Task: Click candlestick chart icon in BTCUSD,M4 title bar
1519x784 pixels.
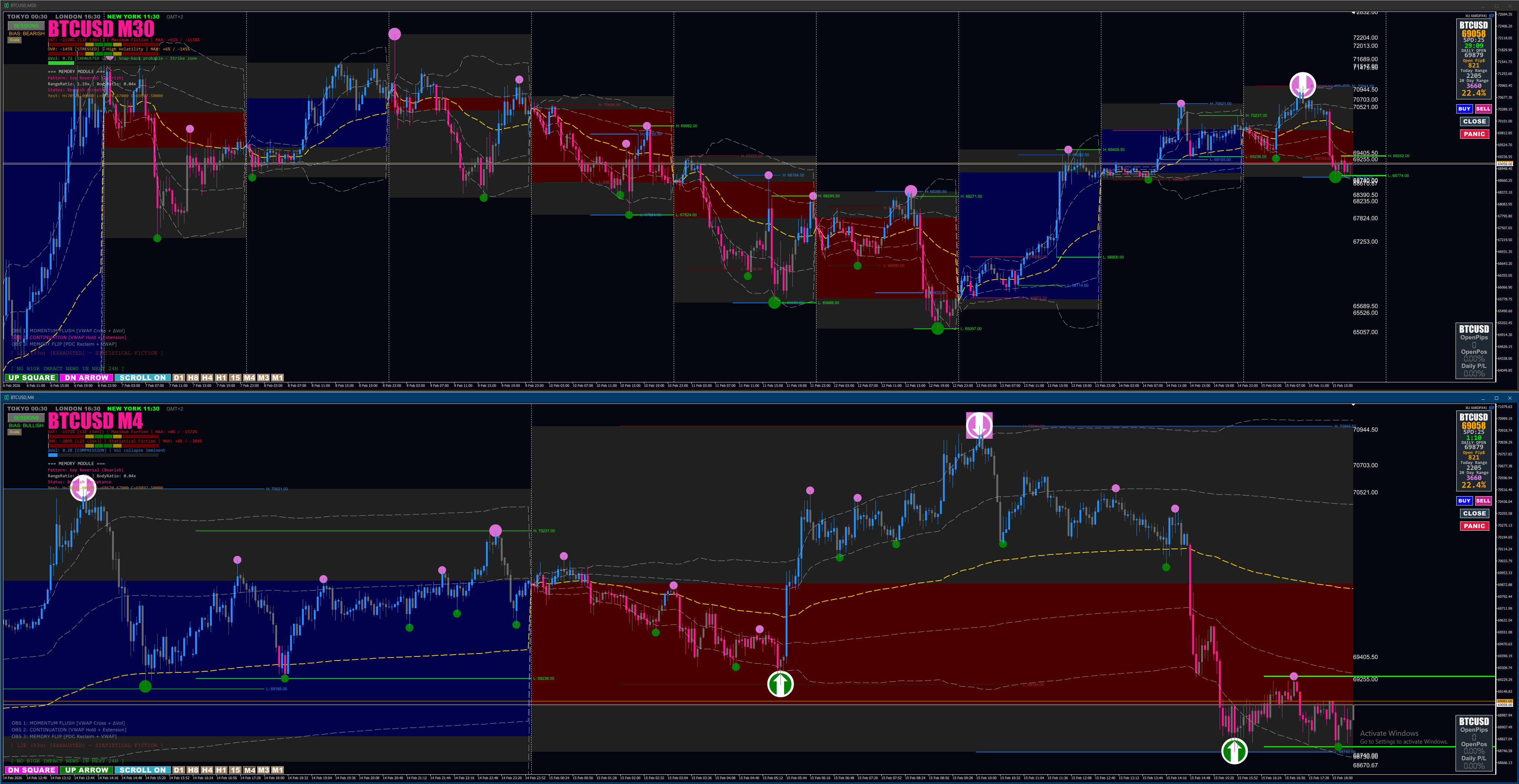Action: (6, 397)
